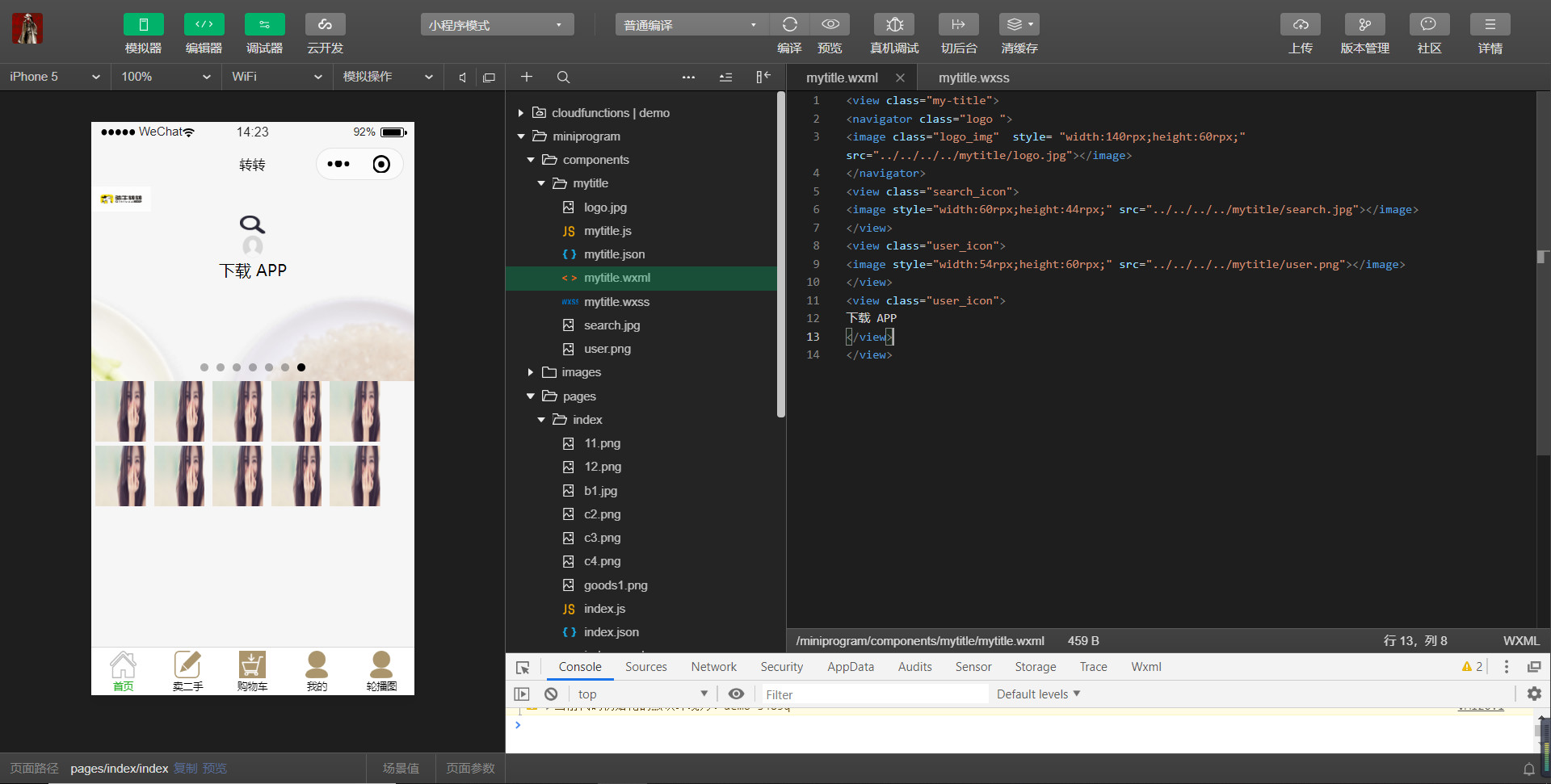Click the clear console icon

[551, 694]
